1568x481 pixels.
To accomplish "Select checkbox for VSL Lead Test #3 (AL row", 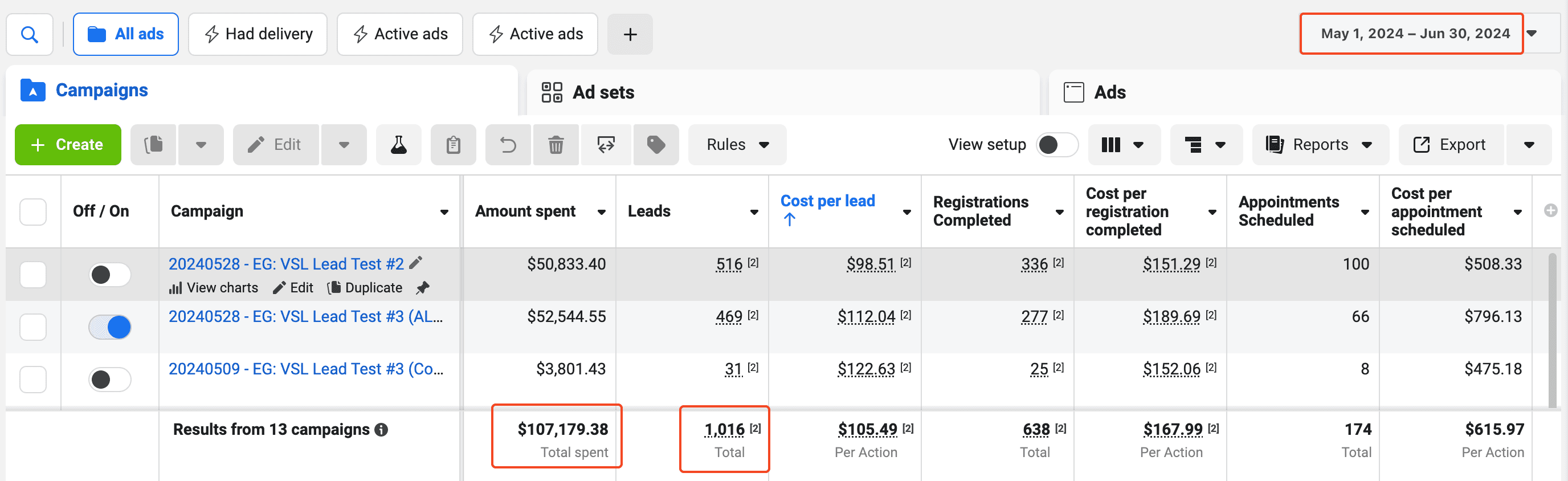I will click(33, 327).
